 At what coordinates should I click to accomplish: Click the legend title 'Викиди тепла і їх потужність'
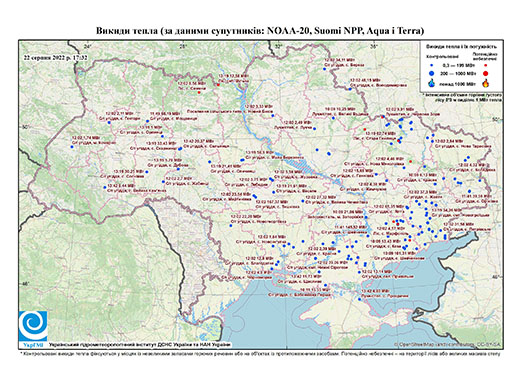pos(462,47)
